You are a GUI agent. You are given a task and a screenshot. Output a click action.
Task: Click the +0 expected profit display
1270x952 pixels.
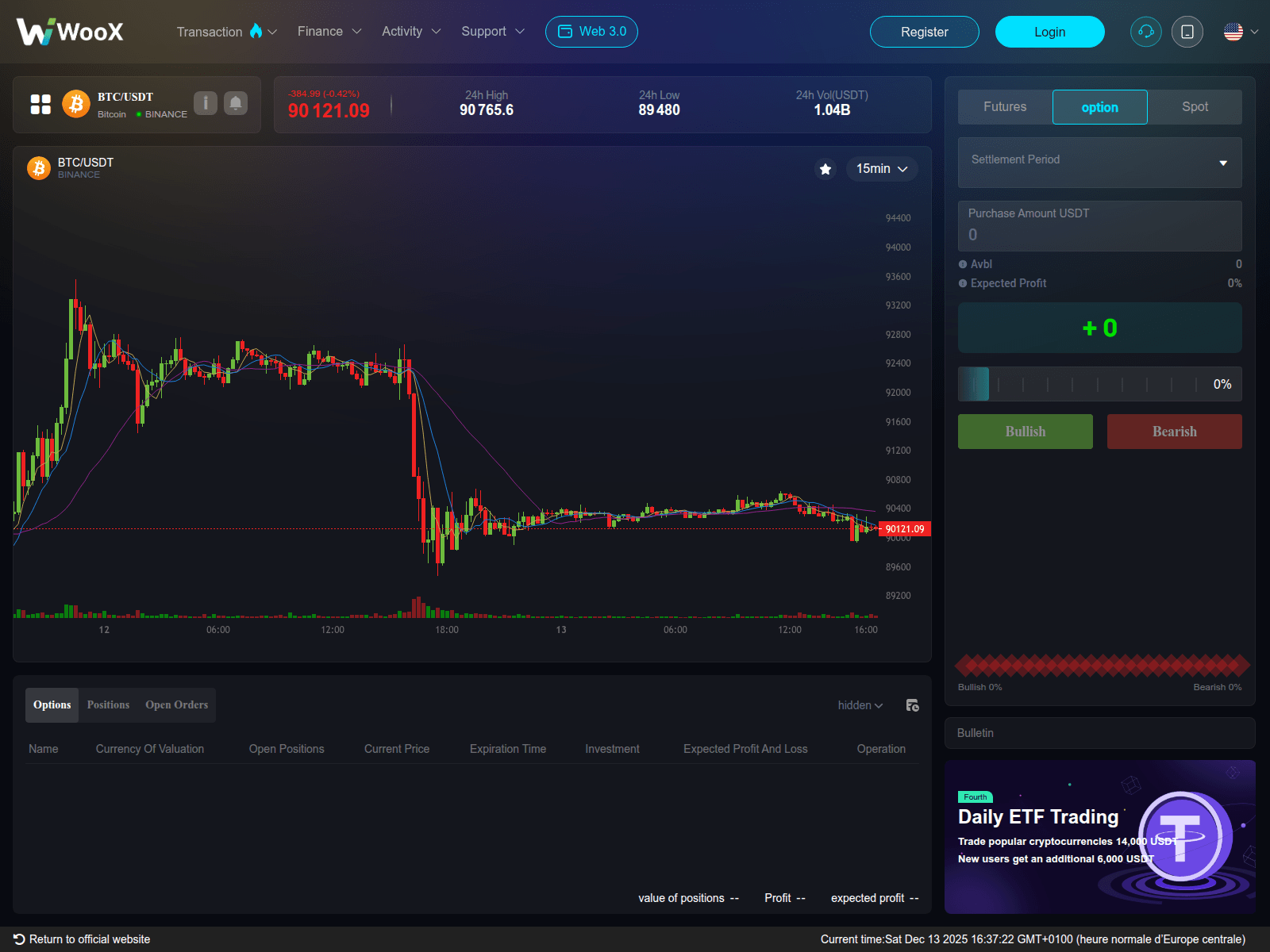pyautogui.click(x=1100, y=328)
